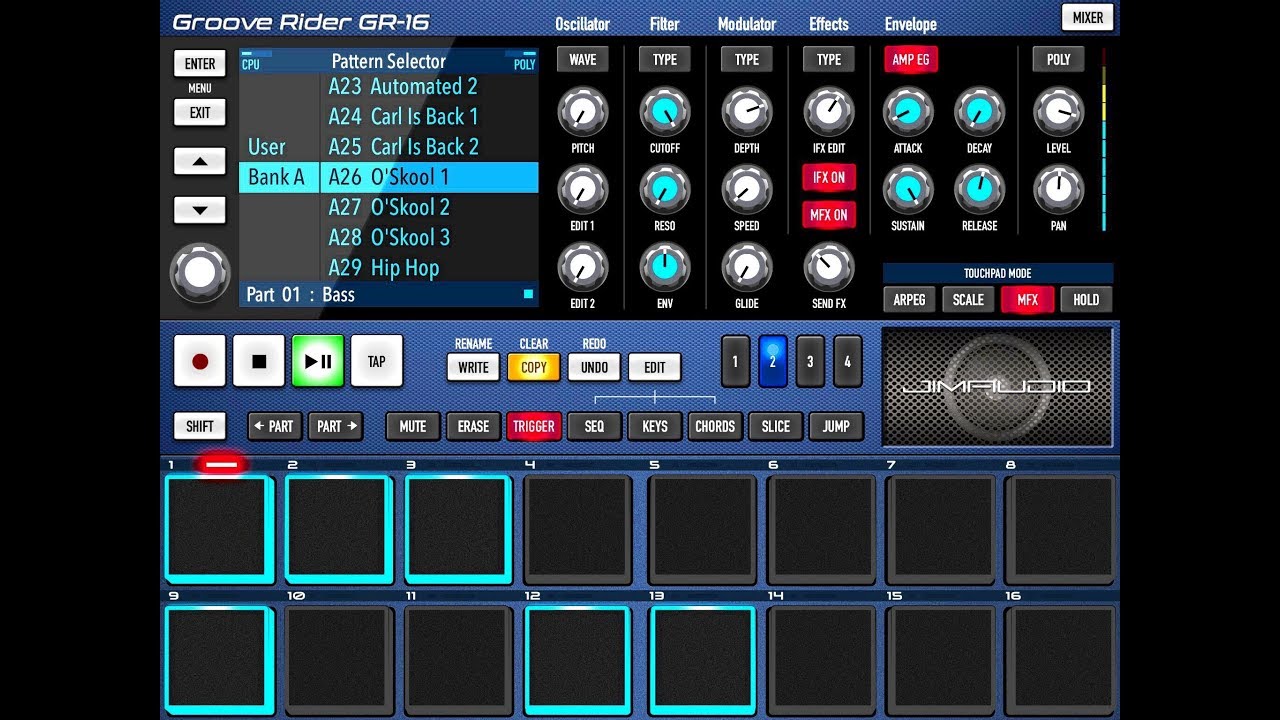Move up with the menu up arrow
1280x720 pixels.
pos(200,161)
